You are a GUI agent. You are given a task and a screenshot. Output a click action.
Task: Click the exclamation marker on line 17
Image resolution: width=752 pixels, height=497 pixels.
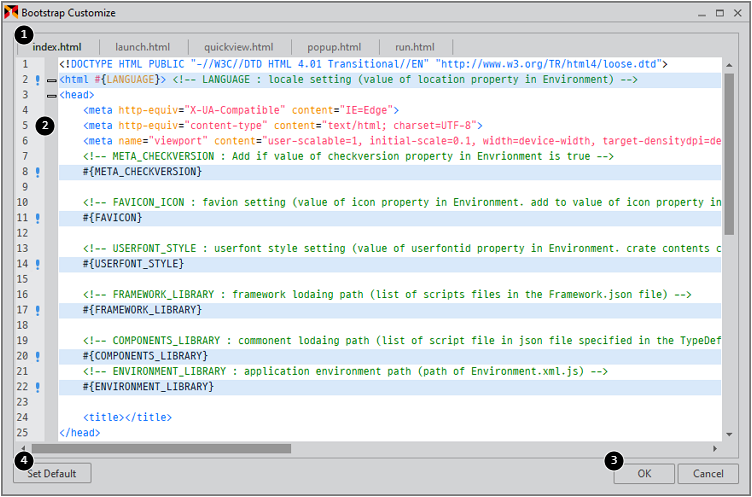(38, 310)
